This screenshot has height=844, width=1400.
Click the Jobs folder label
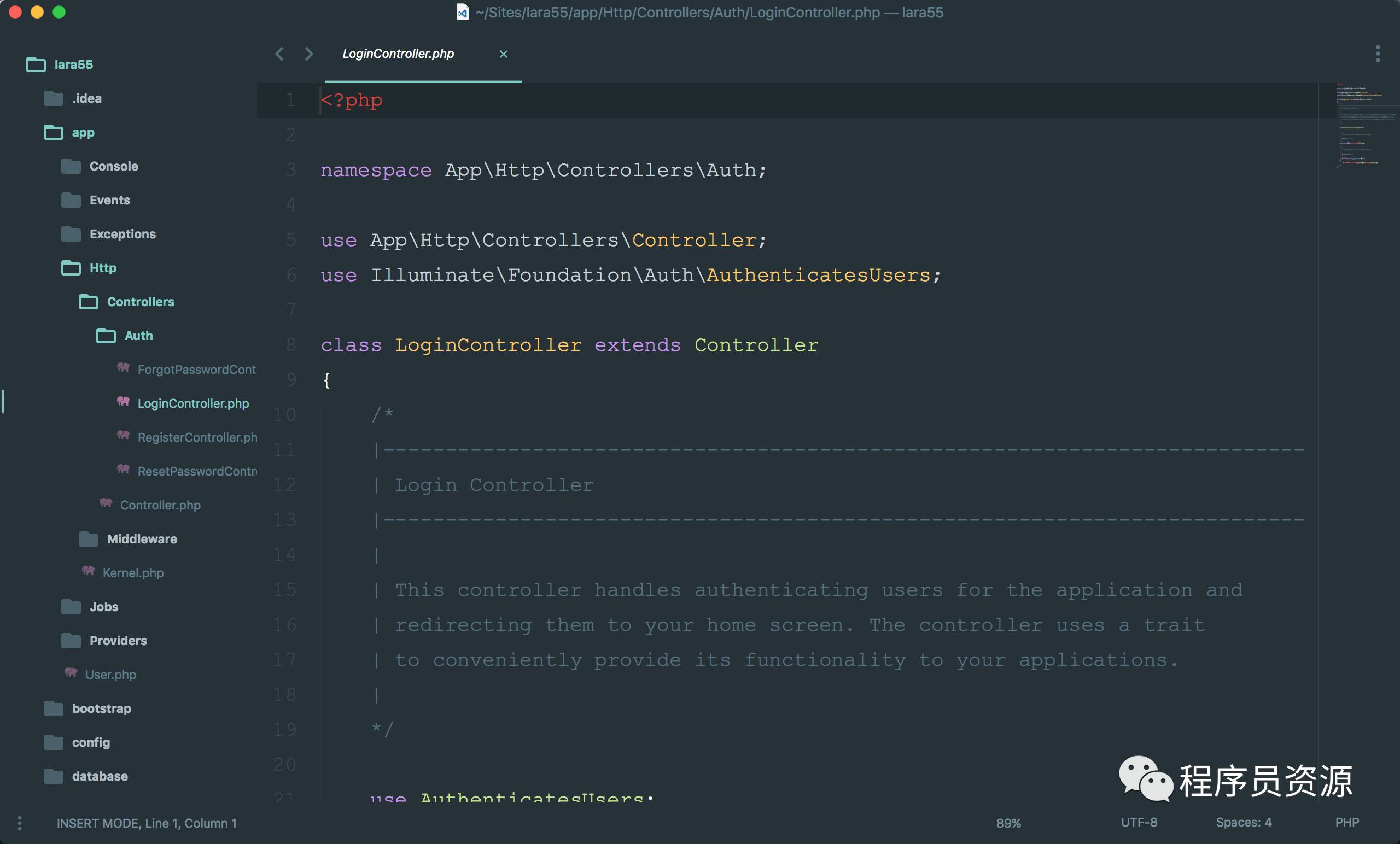coord(104,607)
